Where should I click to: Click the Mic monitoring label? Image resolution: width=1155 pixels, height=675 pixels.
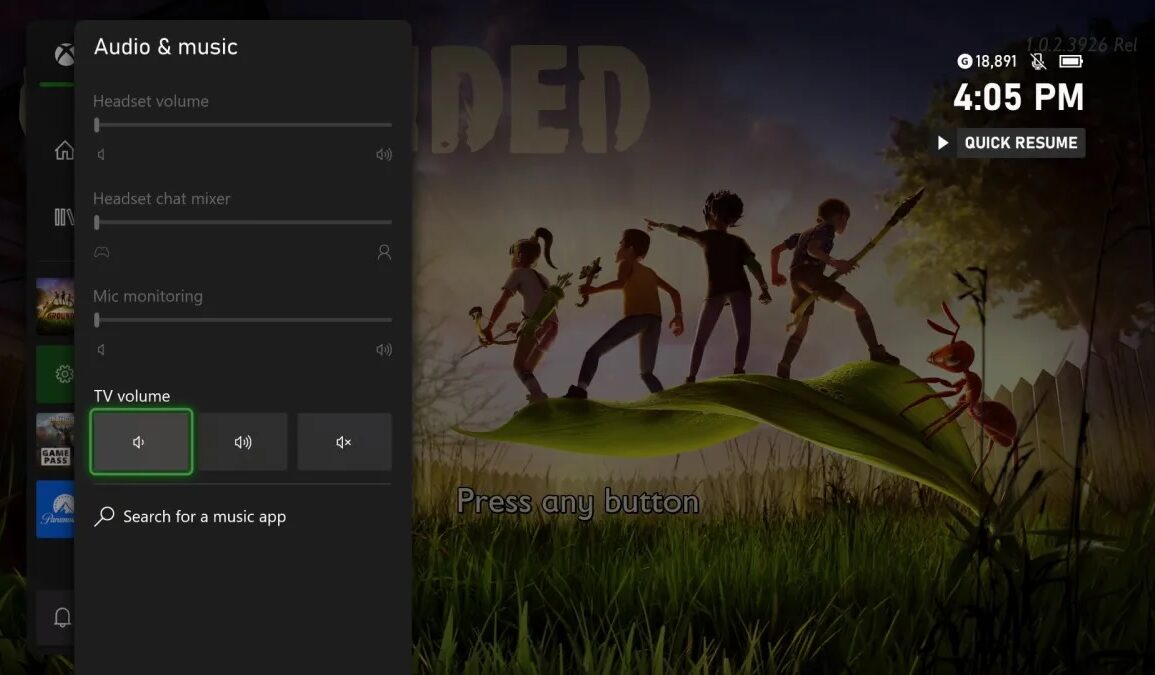[x=147, y=296]
